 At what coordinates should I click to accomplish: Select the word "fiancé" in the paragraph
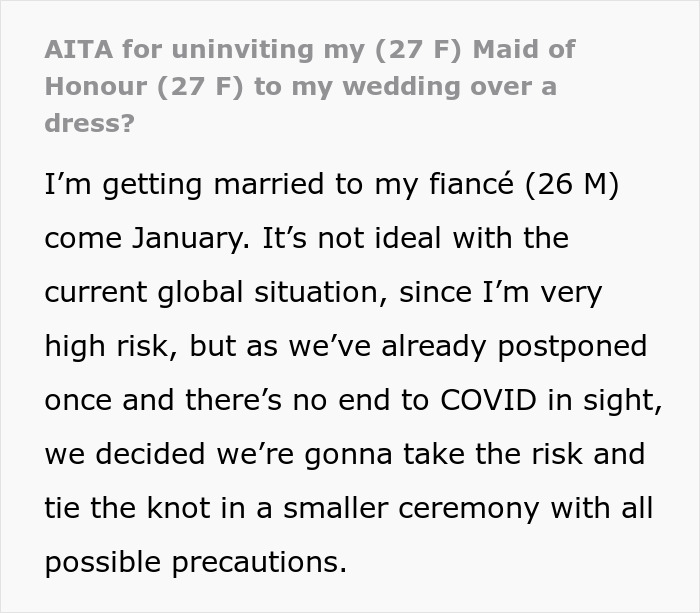(x=471, y=184)
